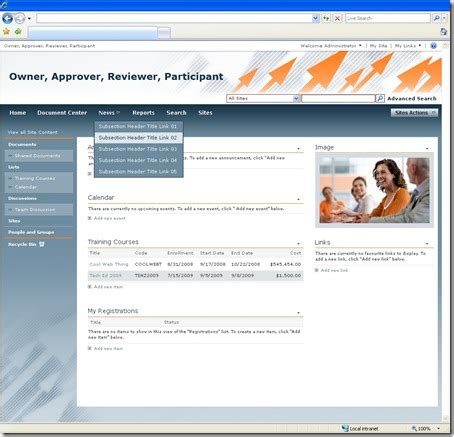Click the Add to Favorites icon
The width and height of the screenshot is (454, 437).
pos(18,32)
